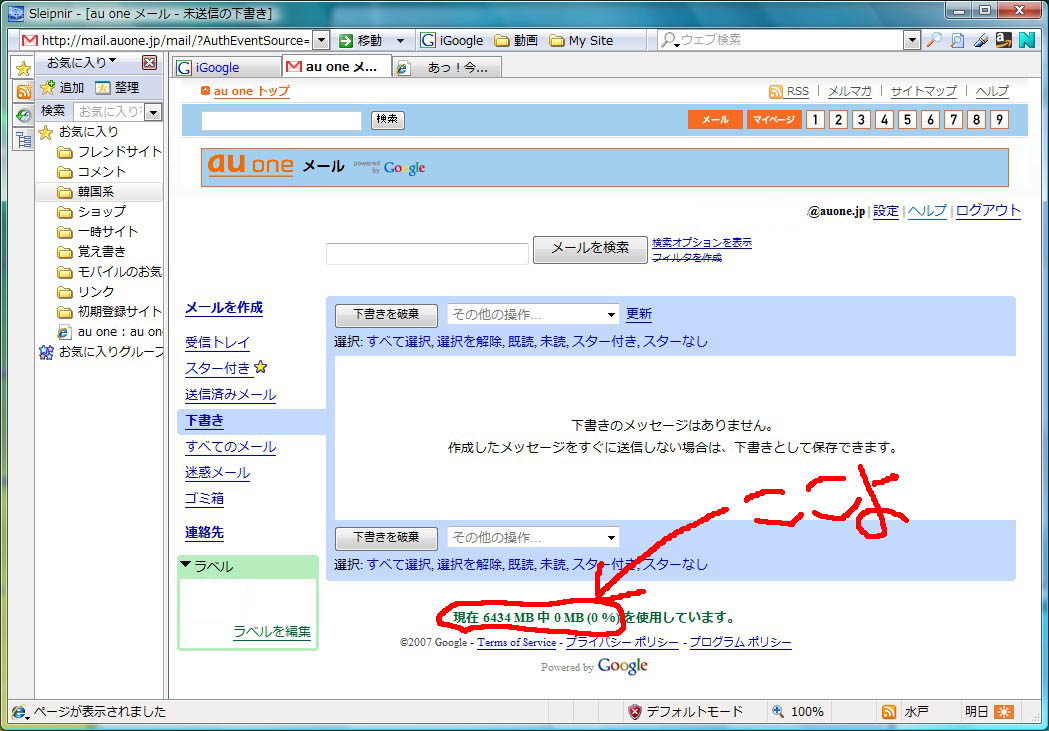
Task: Open the フレンドサイト favorites folder
Action: point(109,152)
